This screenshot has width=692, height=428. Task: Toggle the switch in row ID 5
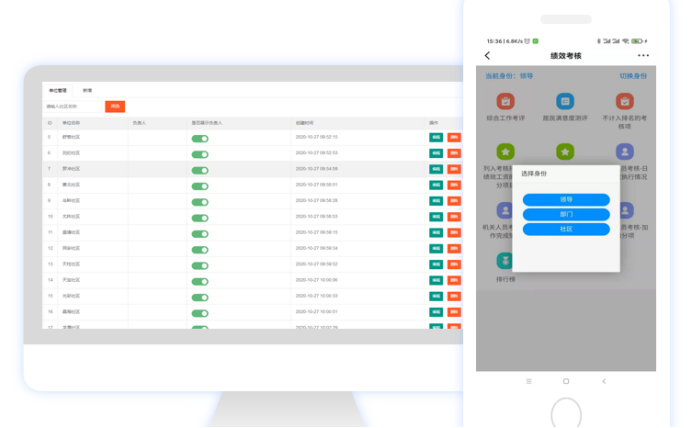(200, 139)
